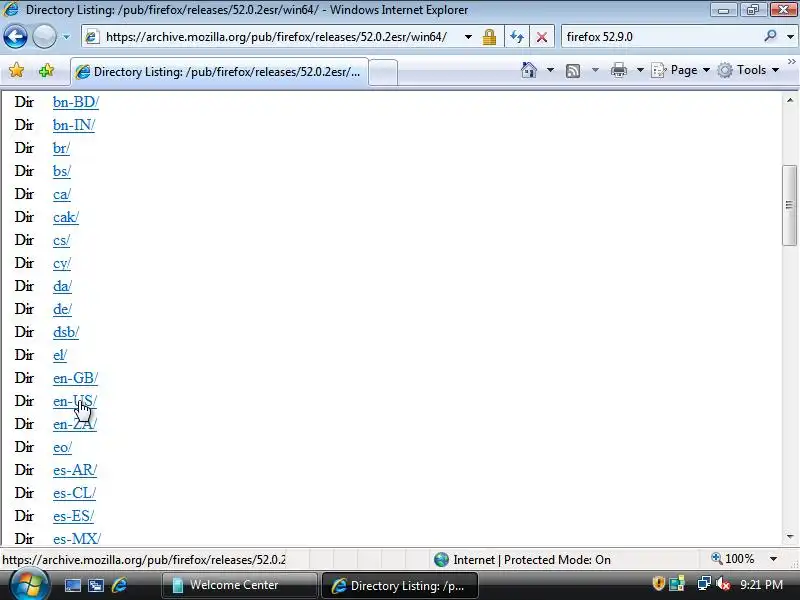Image resolution: width=800 pixels, height=600 pixels.
Task: Open the cy/ directory link
Action: click(61, 263)
